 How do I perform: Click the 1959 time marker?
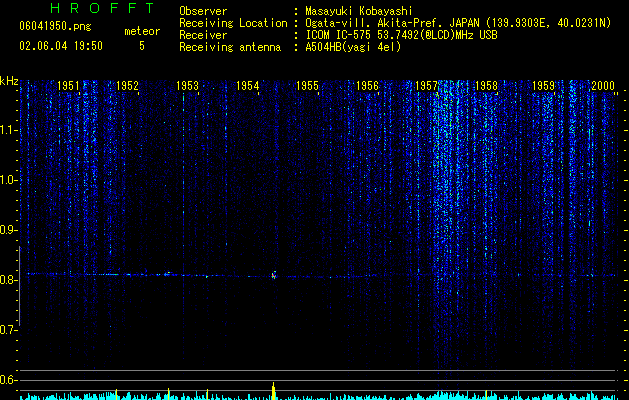point(544,86)
